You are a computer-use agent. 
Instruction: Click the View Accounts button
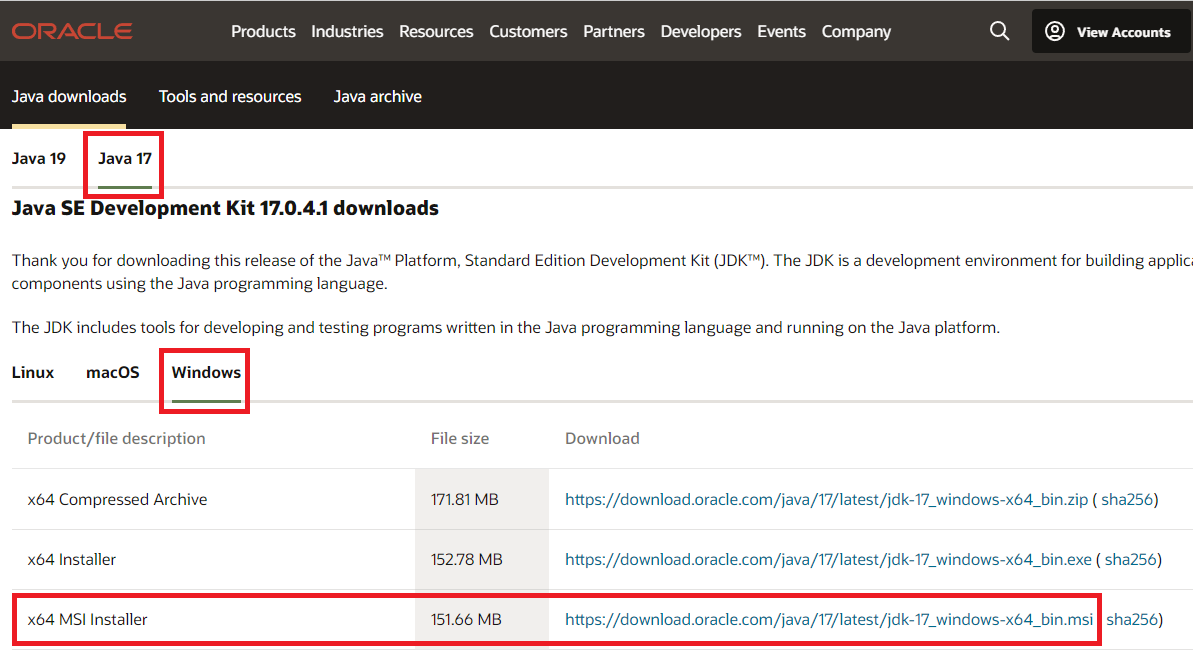(x=1112, y=32)
